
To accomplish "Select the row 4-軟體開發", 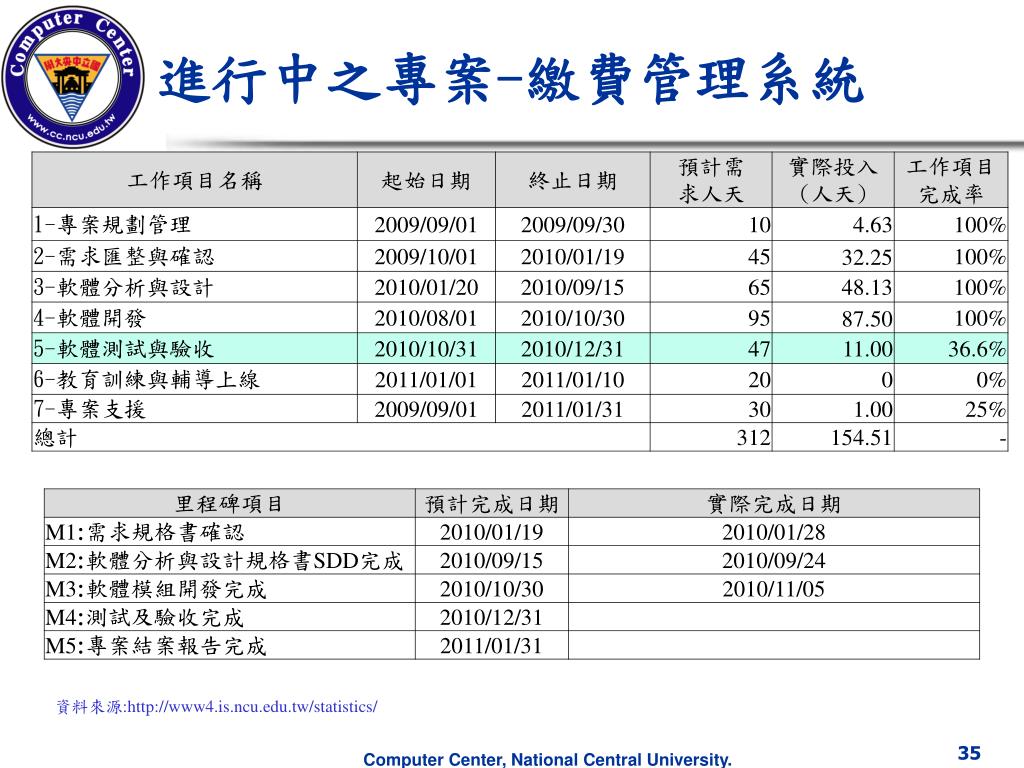I will point(520,318).
